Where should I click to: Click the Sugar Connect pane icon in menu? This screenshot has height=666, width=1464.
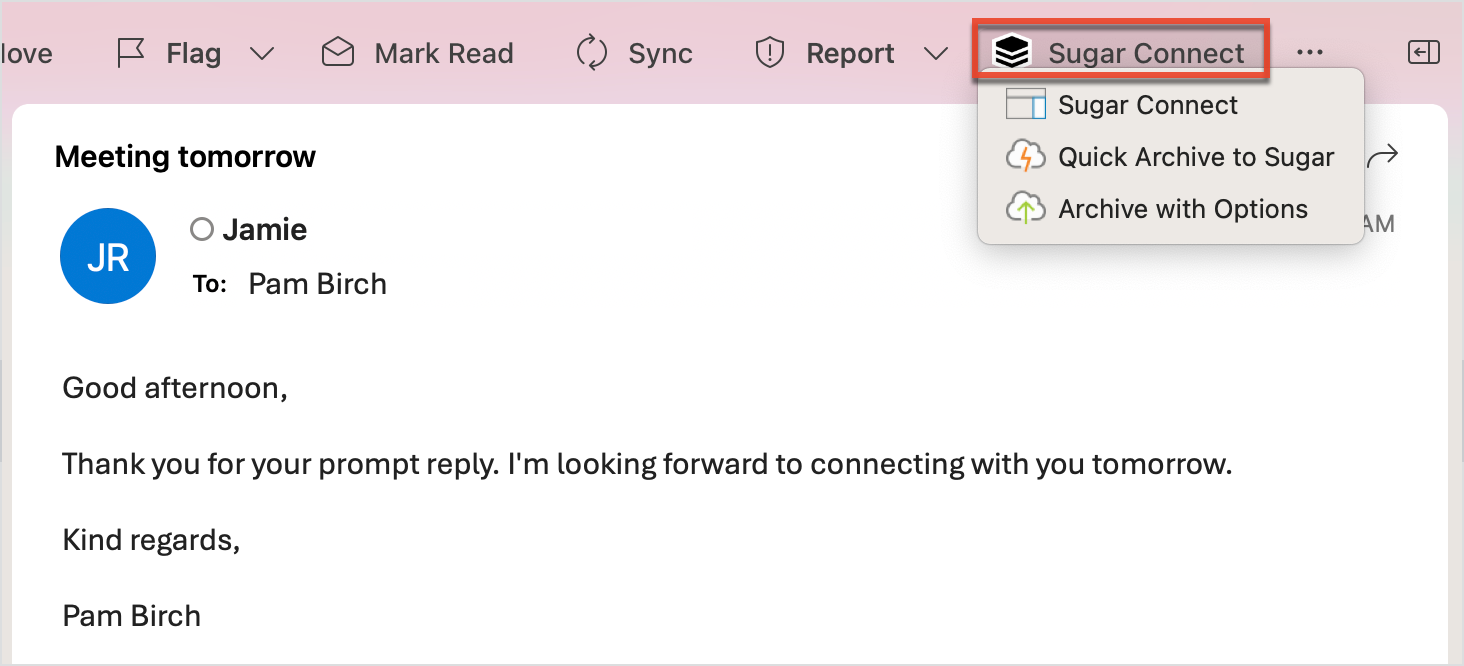pyautogui.click(x=1025, y=105)
